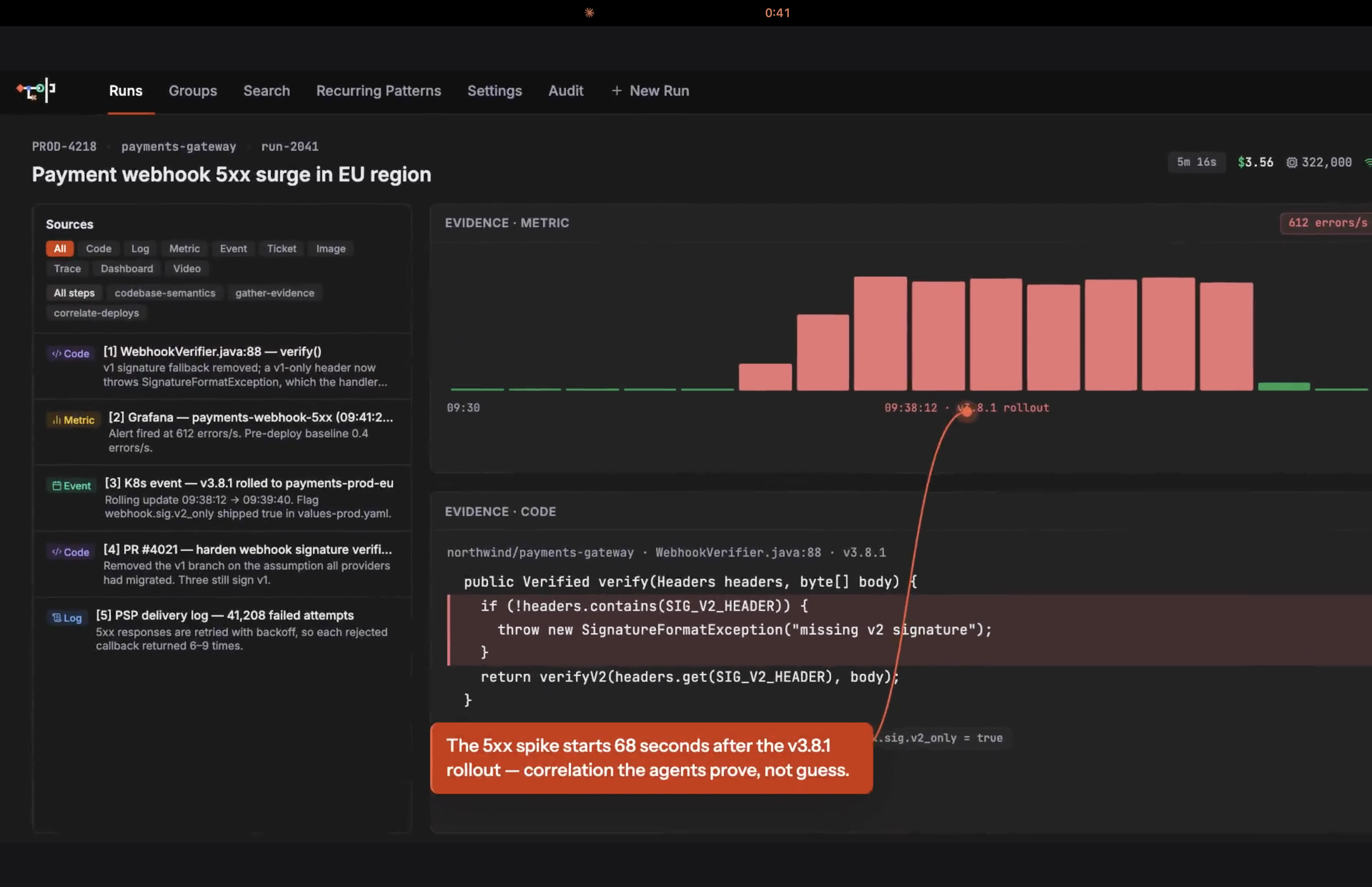Click the Sources panel heading
This screenshot has width=1372, height=887.
69,224
